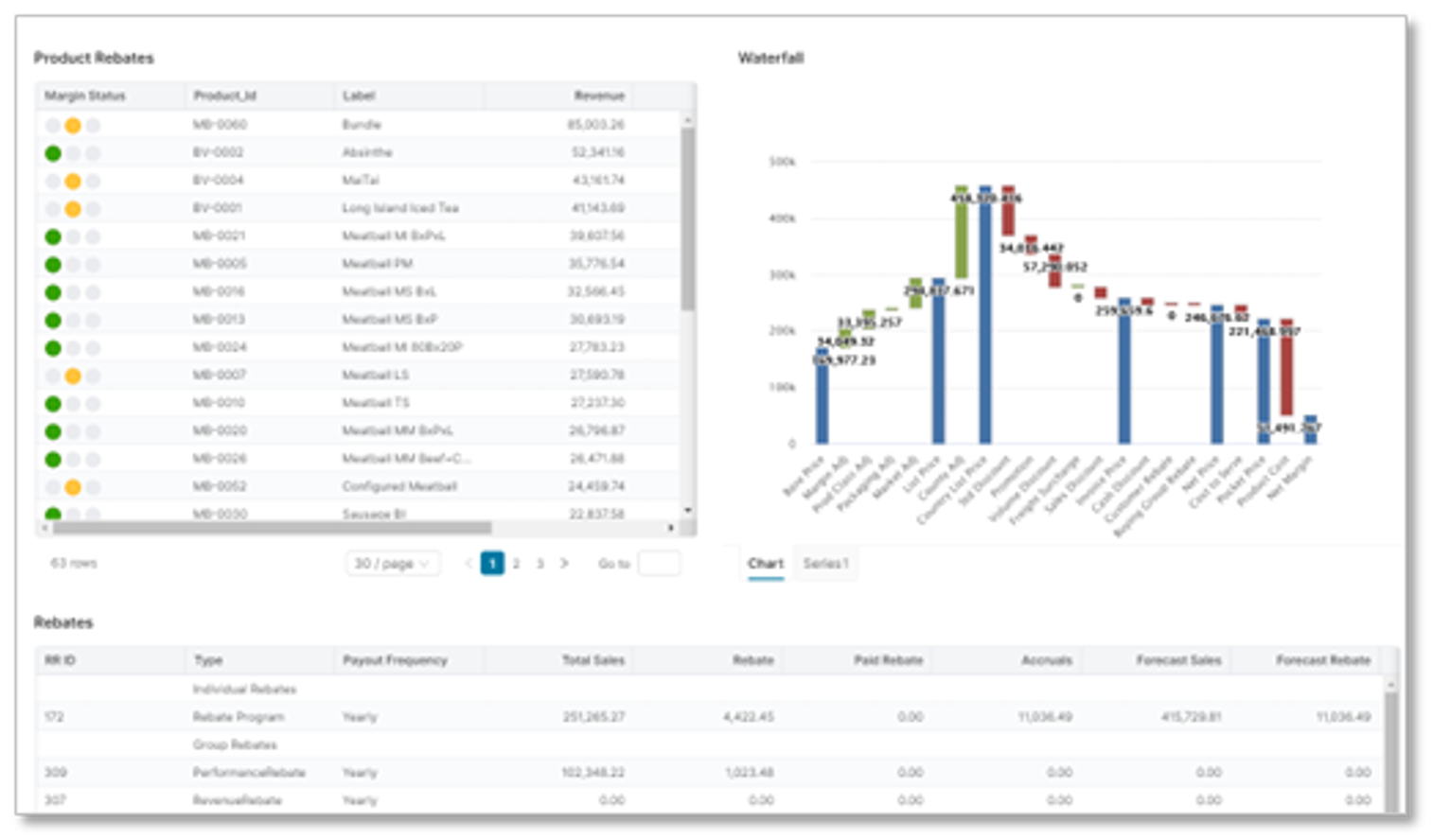Click green margin status dot for BV-0002

53,153
